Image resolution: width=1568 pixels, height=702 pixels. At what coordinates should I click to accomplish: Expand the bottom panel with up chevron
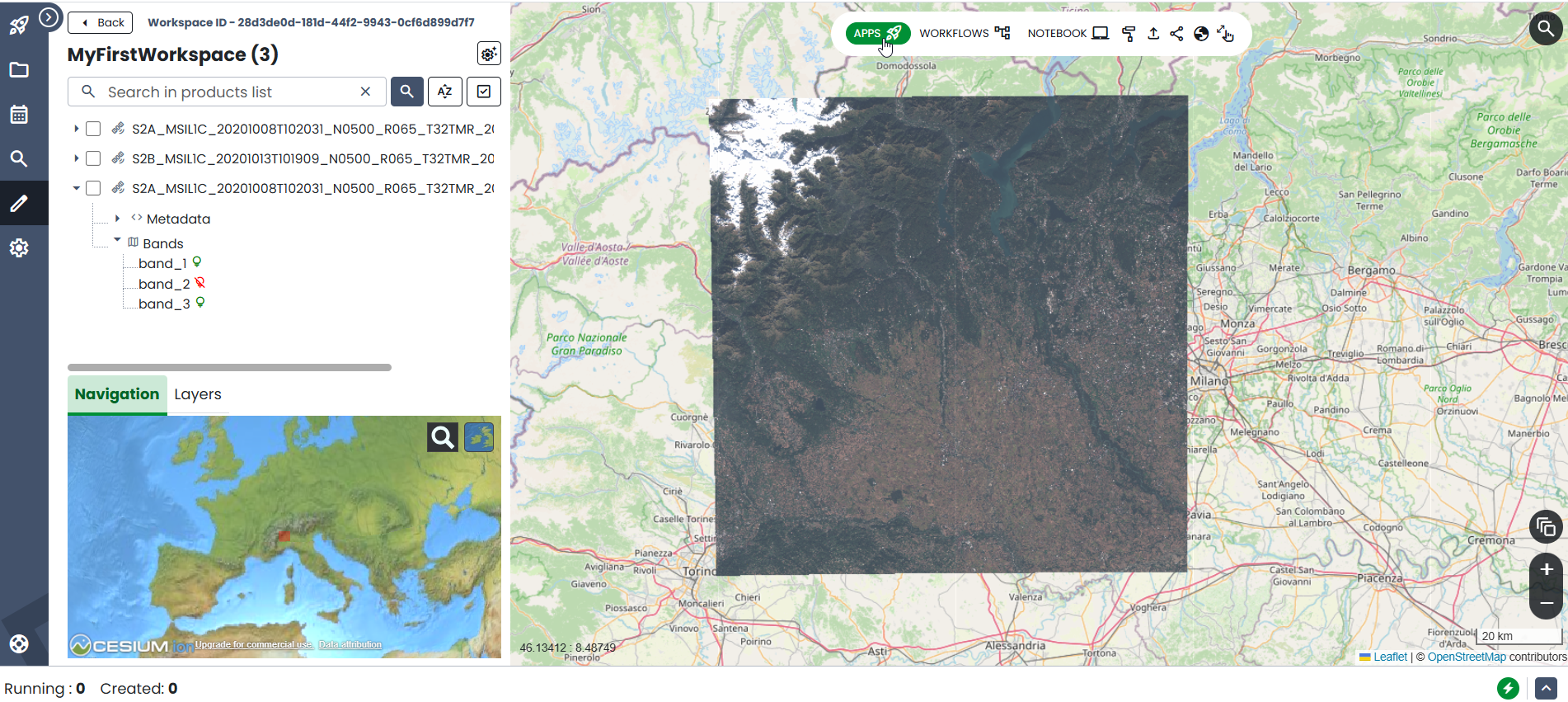tap(1547, 688)
